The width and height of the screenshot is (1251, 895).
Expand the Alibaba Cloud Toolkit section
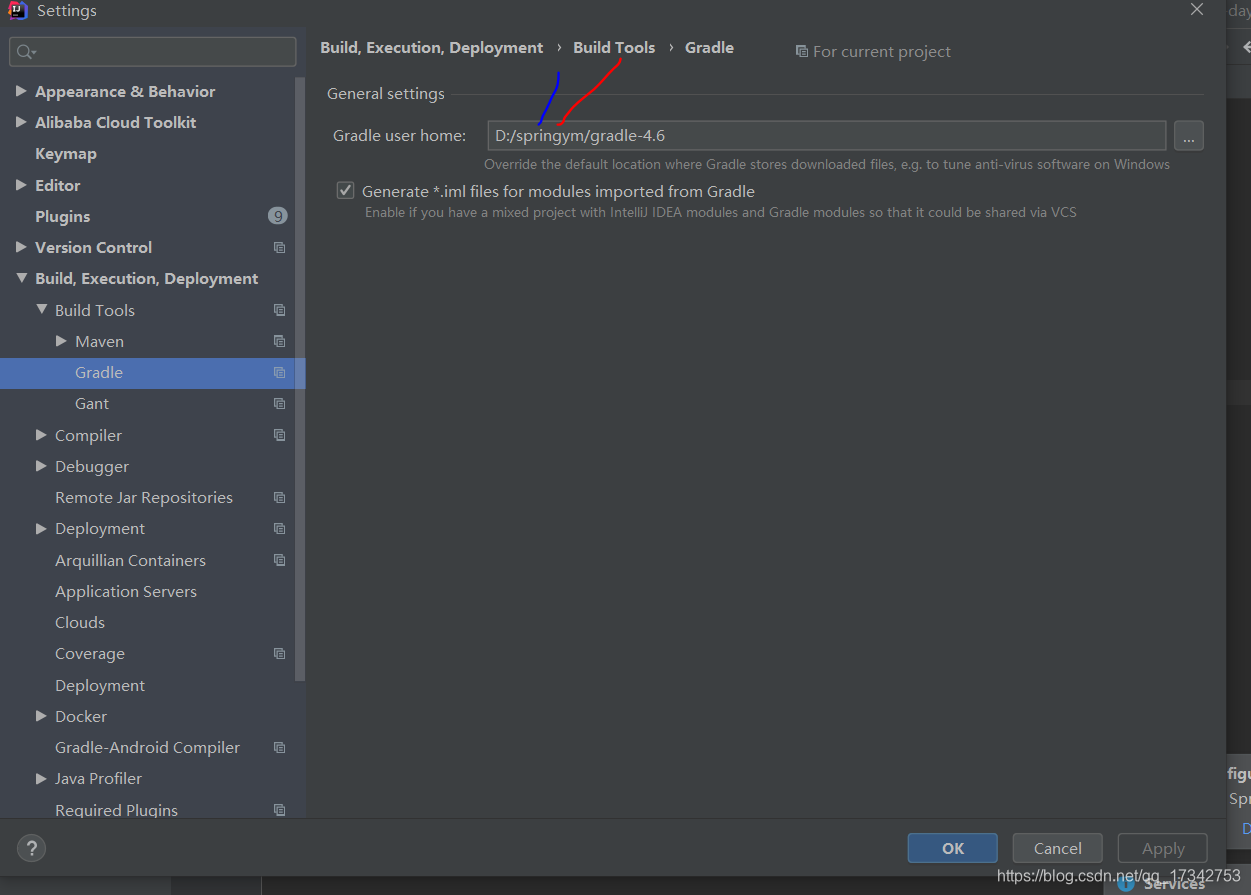click(x=21, y=122)
